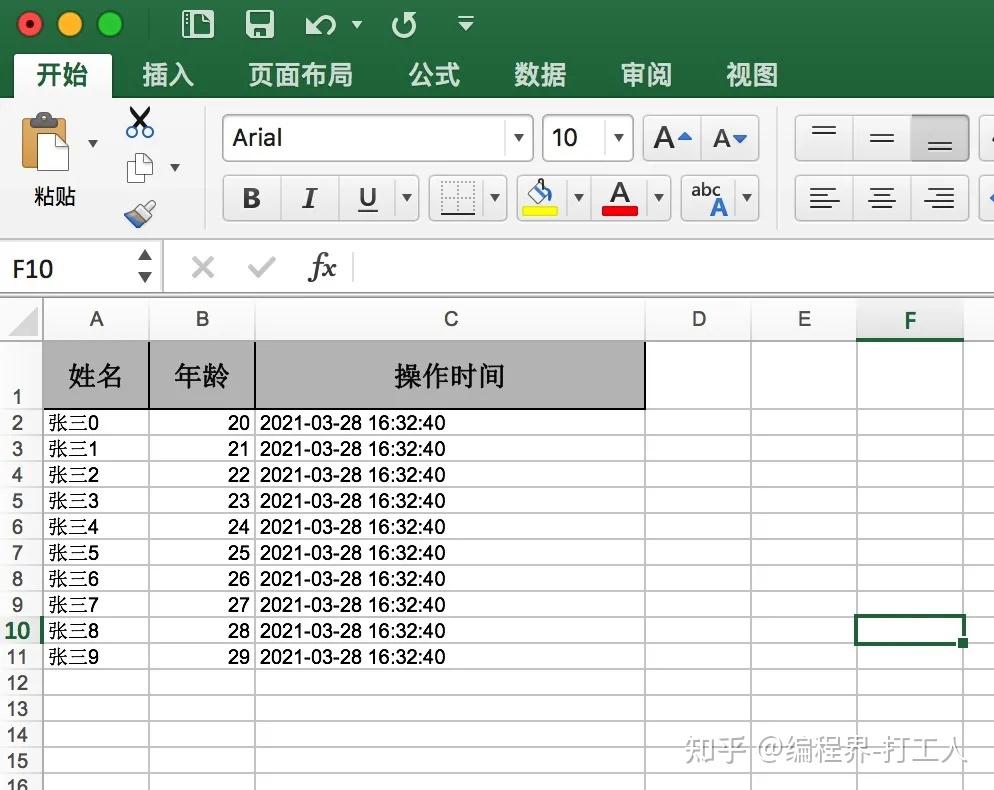Select the format painter brush icon
This screenshot has width=994, height=790.
coord(140,212)
